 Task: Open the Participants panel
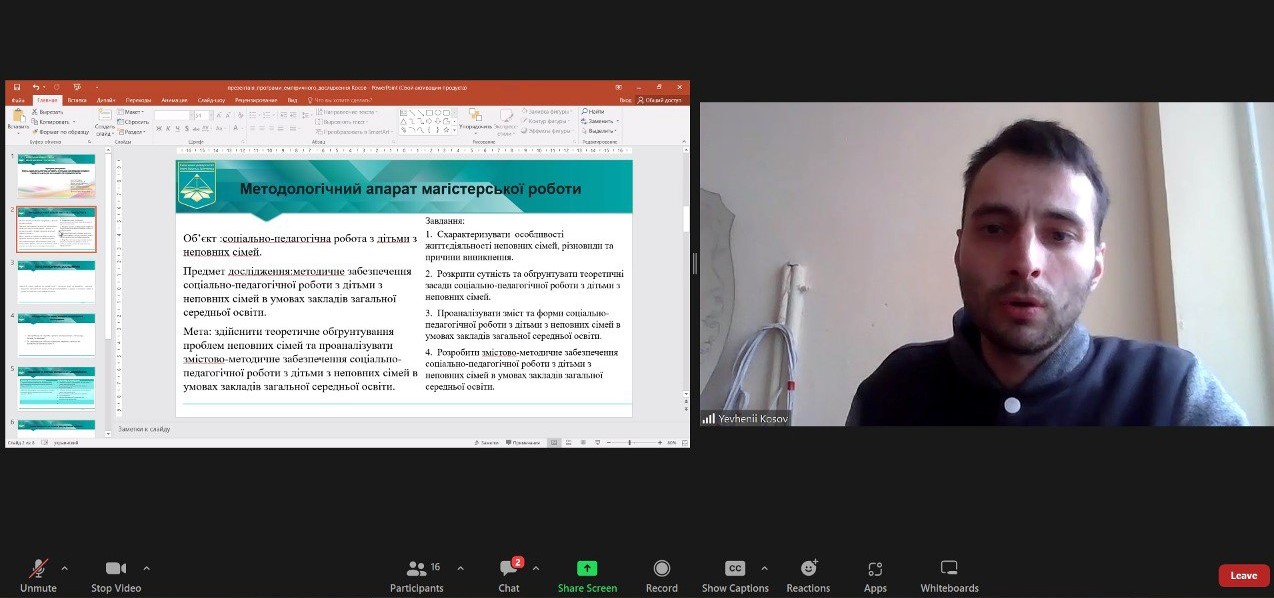[x=417, y=569]
